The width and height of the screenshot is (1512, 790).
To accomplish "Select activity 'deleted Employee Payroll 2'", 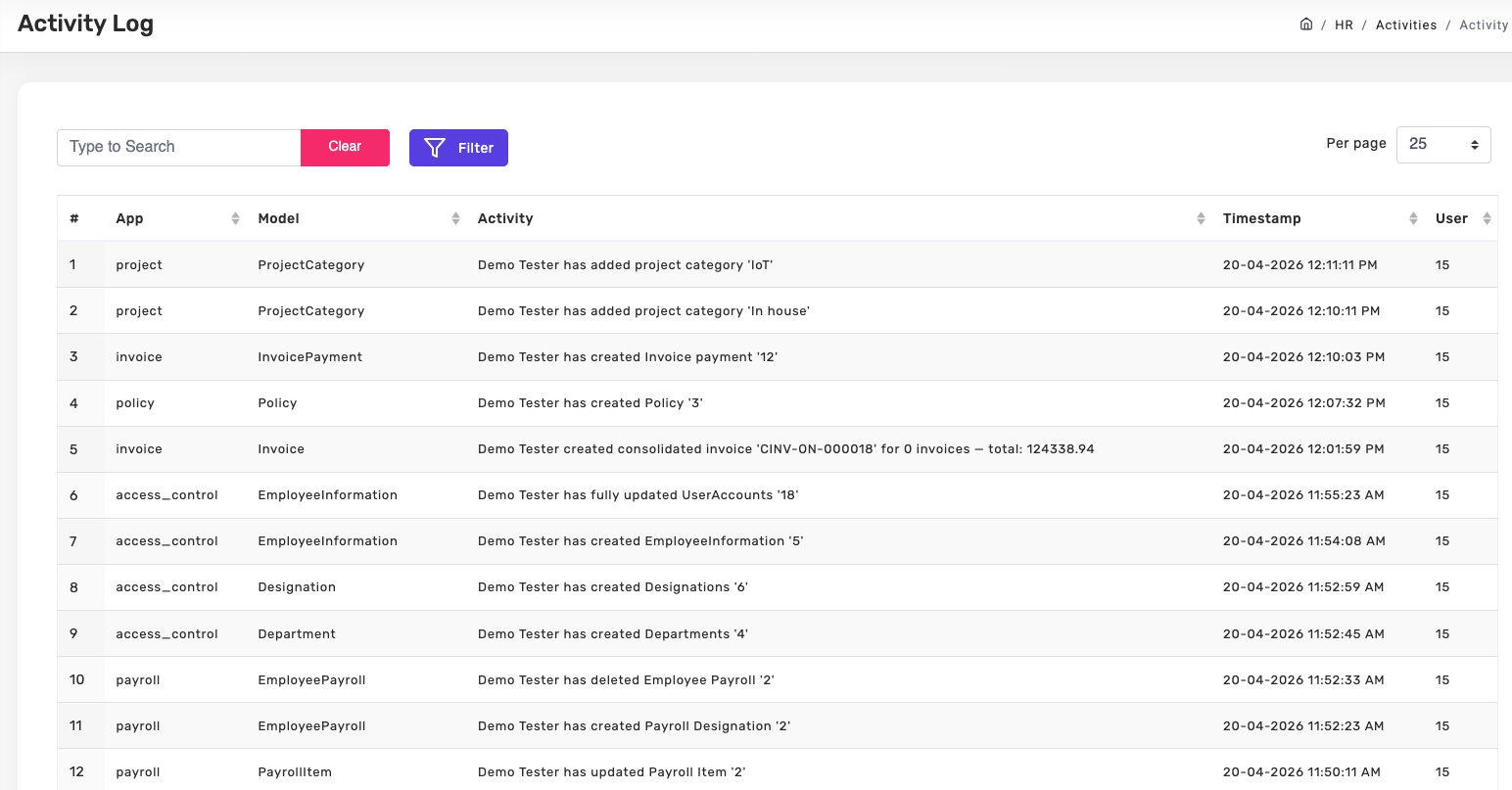I will point(626,680).
